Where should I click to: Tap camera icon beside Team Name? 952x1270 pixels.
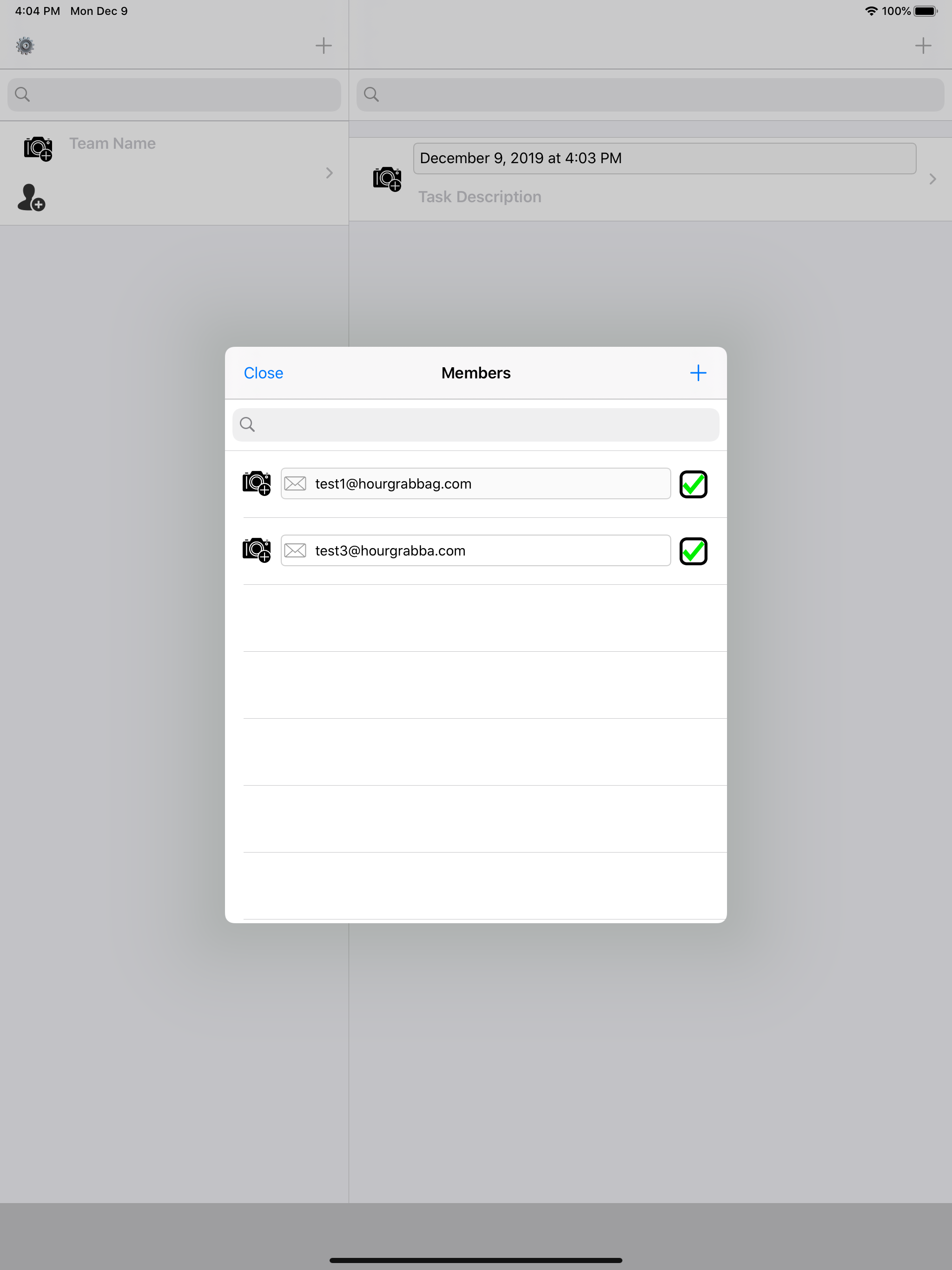click(38, 149)
